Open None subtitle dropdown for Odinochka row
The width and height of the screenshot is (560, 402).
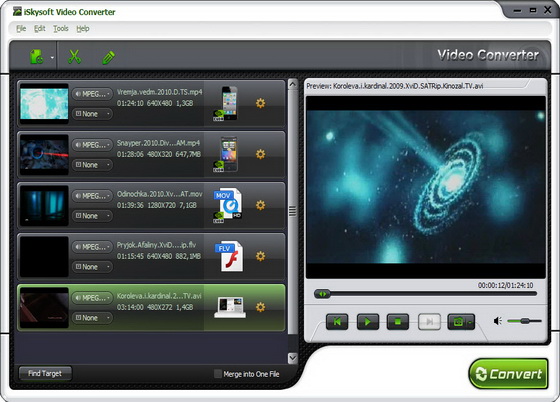[92, 216]
